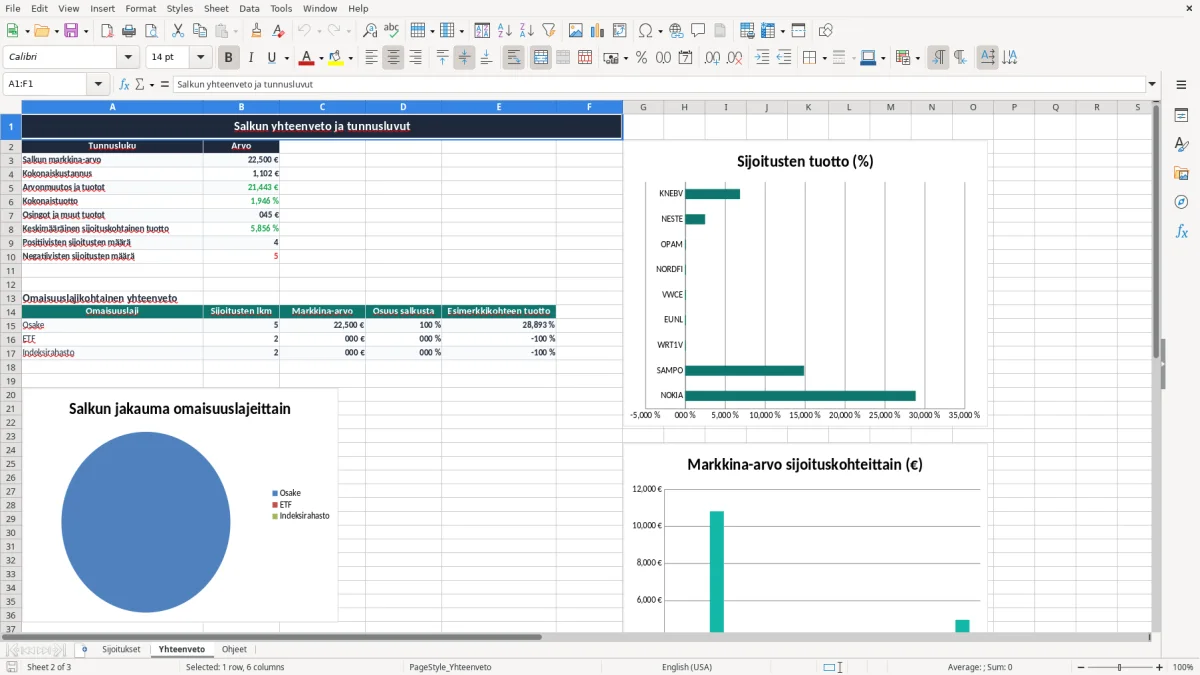Screen dimensions: 1200x675
Task: Toggle Print Preview
Action: (152, 31)
